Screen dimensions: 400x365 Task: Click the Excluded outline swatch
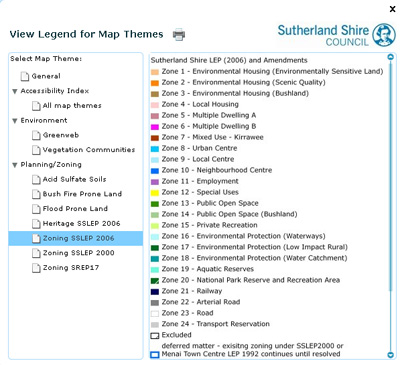(x=155, y=336)
